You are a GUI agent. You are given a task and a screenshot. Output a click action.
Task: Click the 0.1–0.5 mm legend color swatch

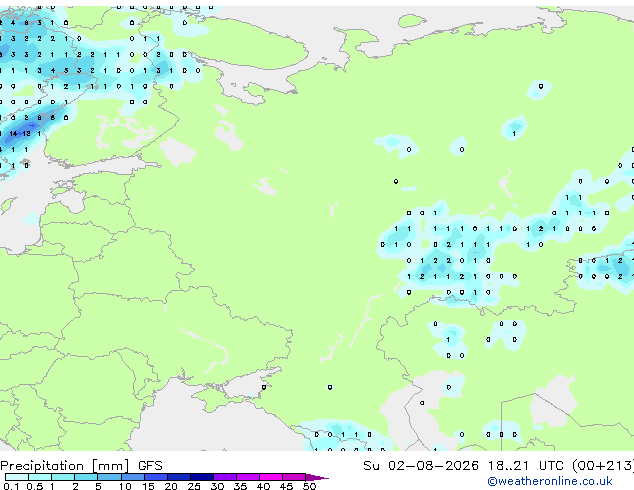[17, 477]
